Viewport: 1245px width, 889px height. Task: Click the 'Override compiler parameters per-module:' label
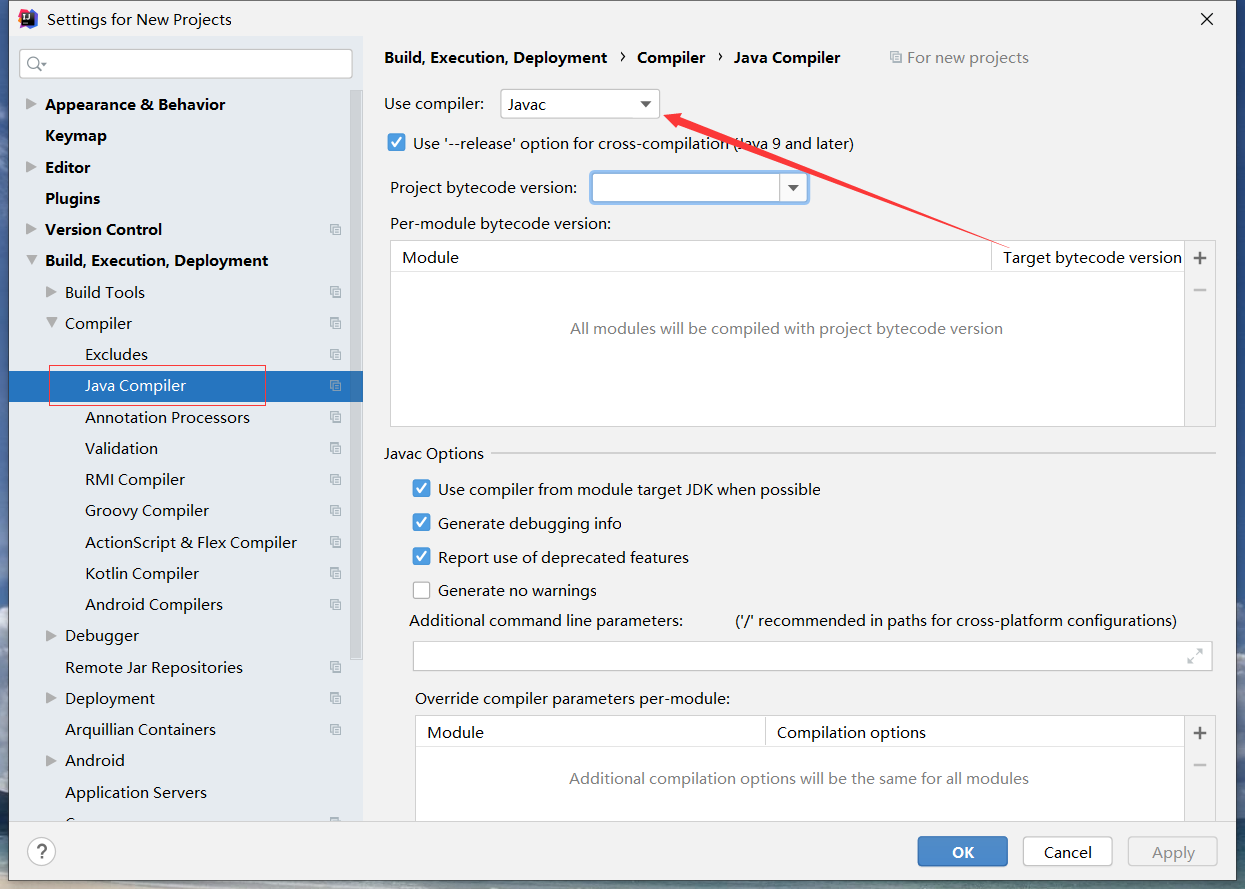click(573, 698)
